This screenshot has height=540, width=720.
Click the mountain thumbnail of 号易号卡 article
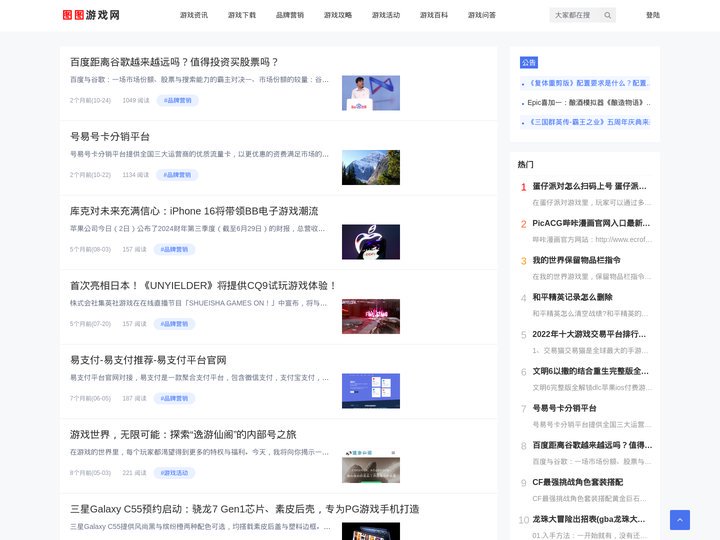371,168
